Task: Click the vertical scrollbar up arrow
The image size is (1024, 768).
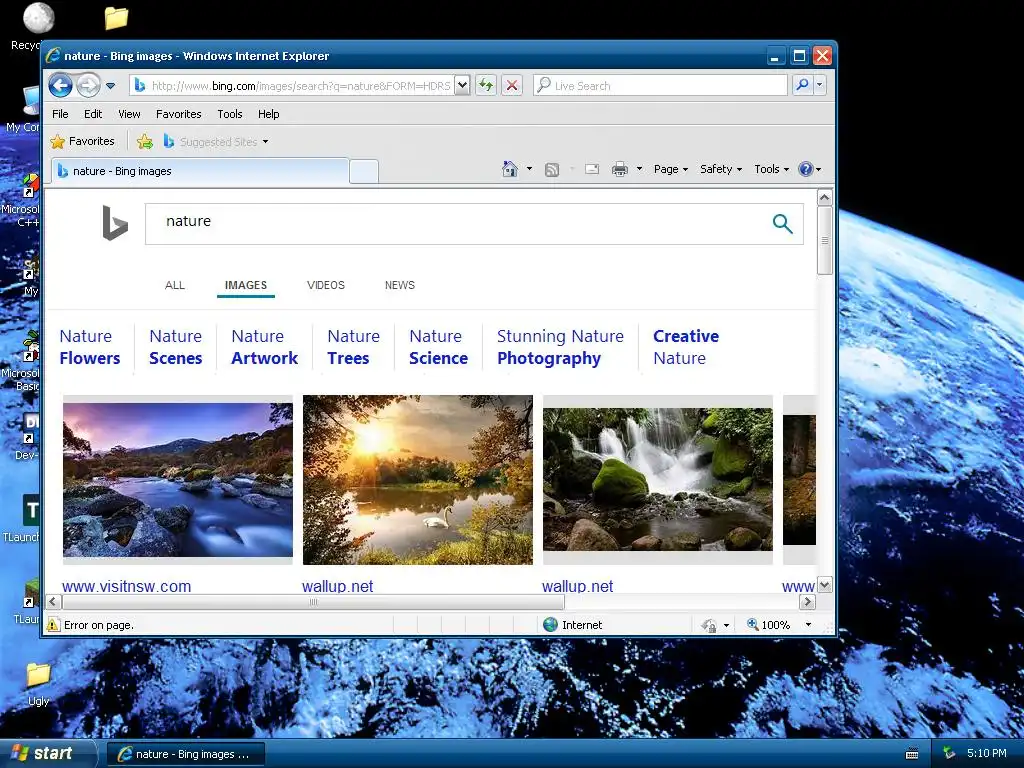Action: tap(825, 197)
